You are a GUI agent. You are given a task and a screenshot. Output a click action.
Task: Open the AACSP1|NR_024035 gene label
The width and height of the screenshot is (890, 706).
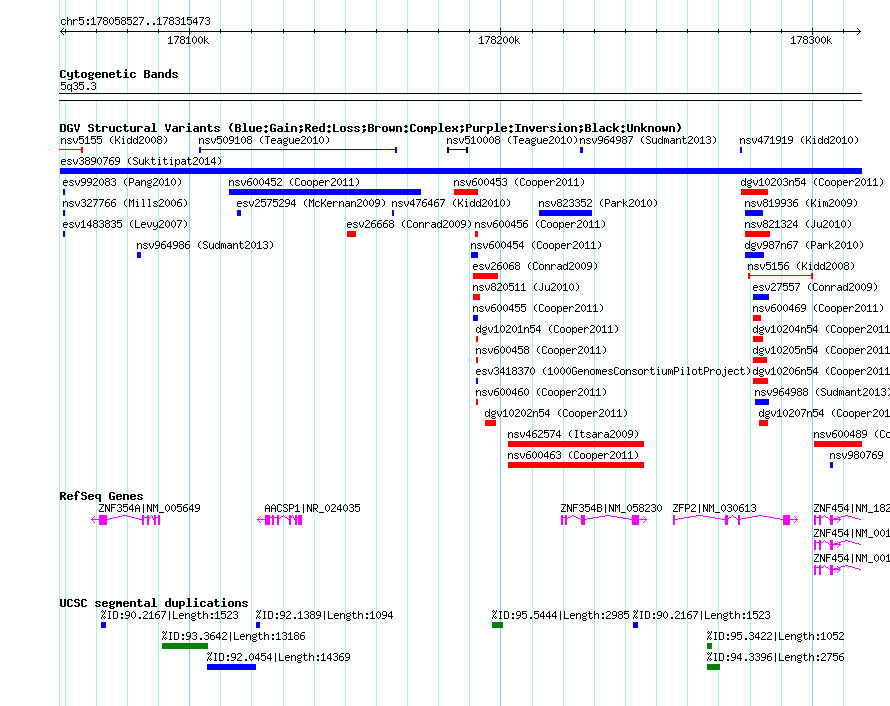click(x=312, y=508)
